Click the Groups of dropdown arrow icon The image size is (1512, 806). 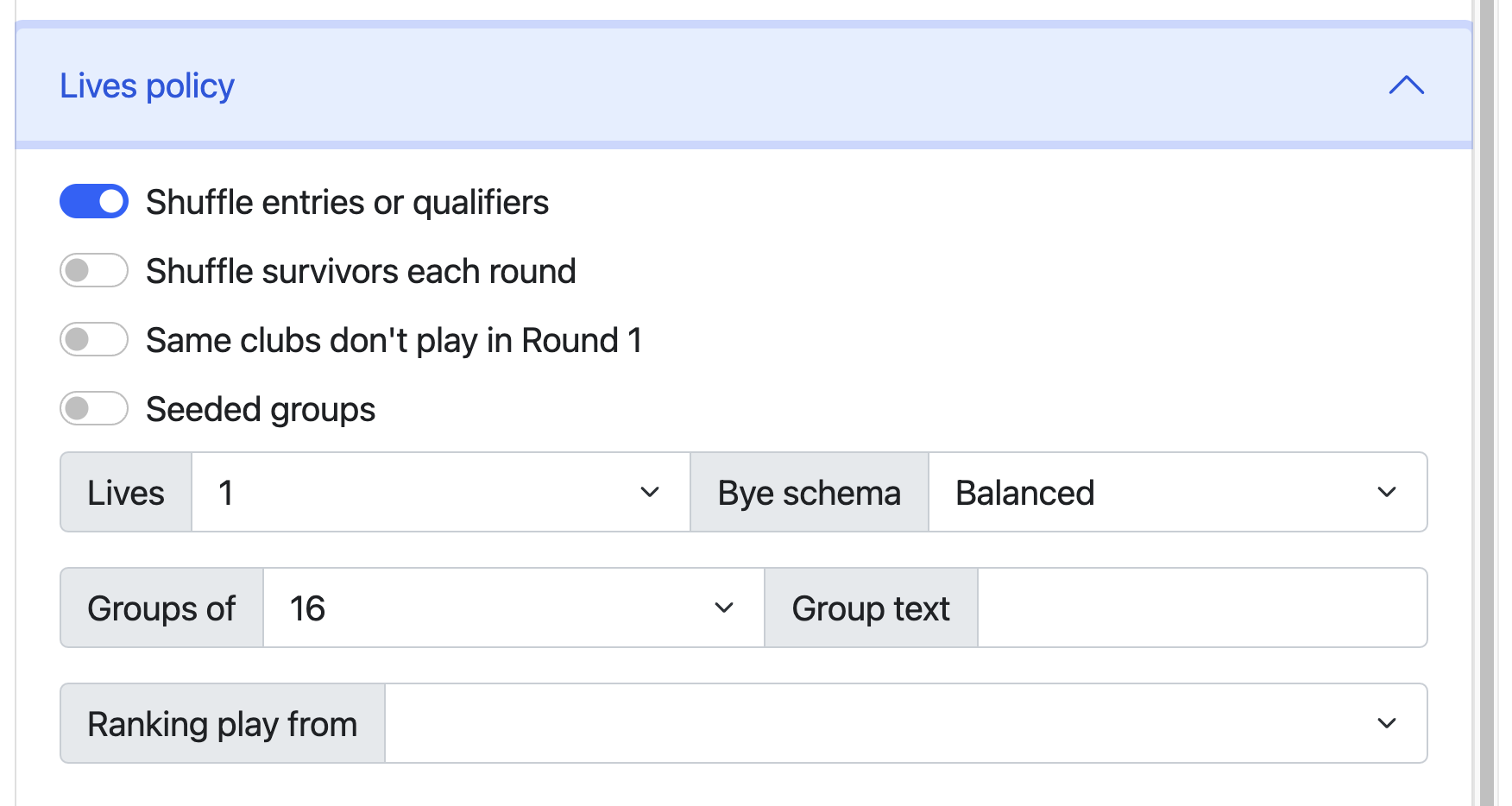point(724,608)
